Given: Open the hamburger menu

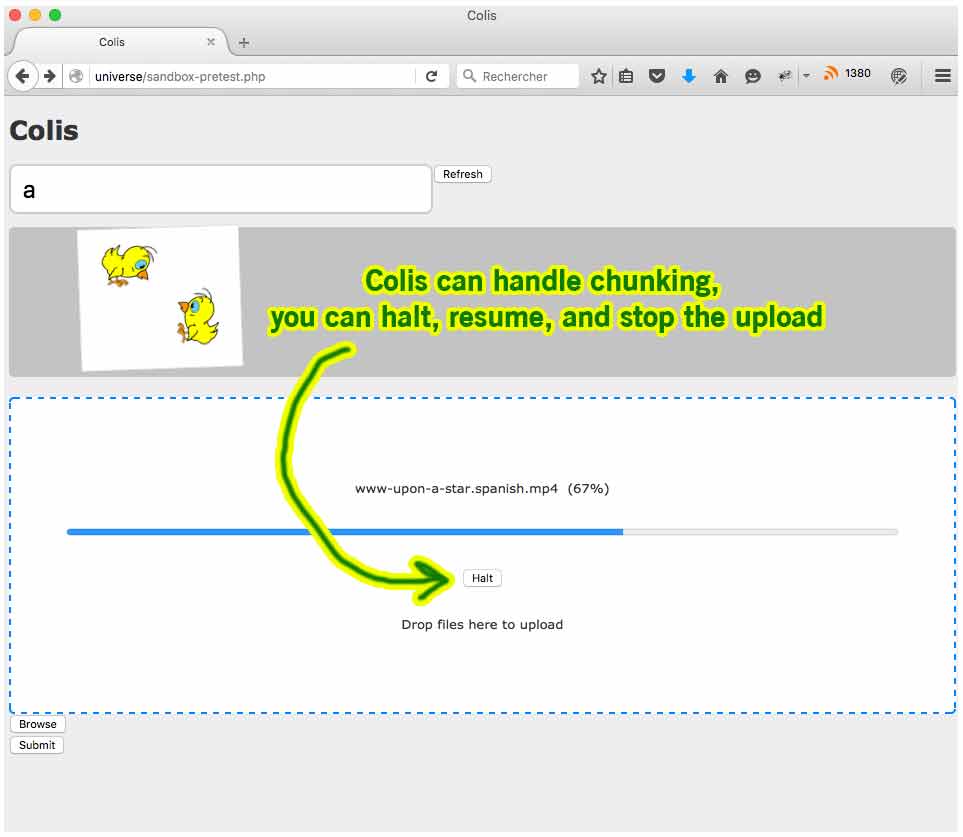Looking at the screenshot, I should coord(942,75).
